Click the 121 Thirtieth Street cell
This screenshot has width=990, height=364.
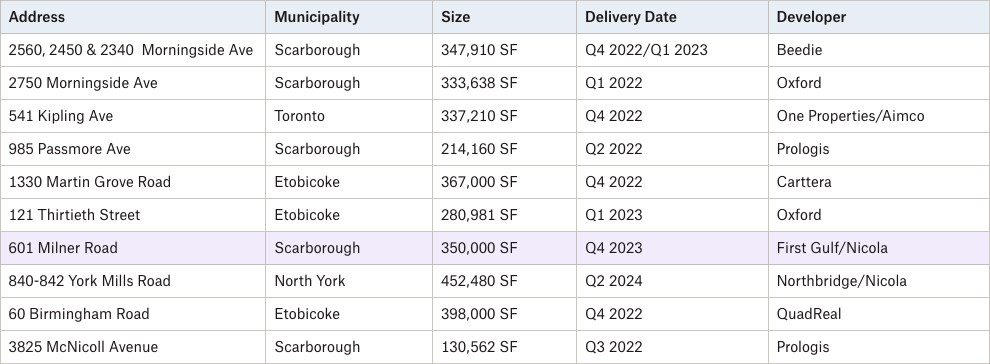[x=133, y=215]
